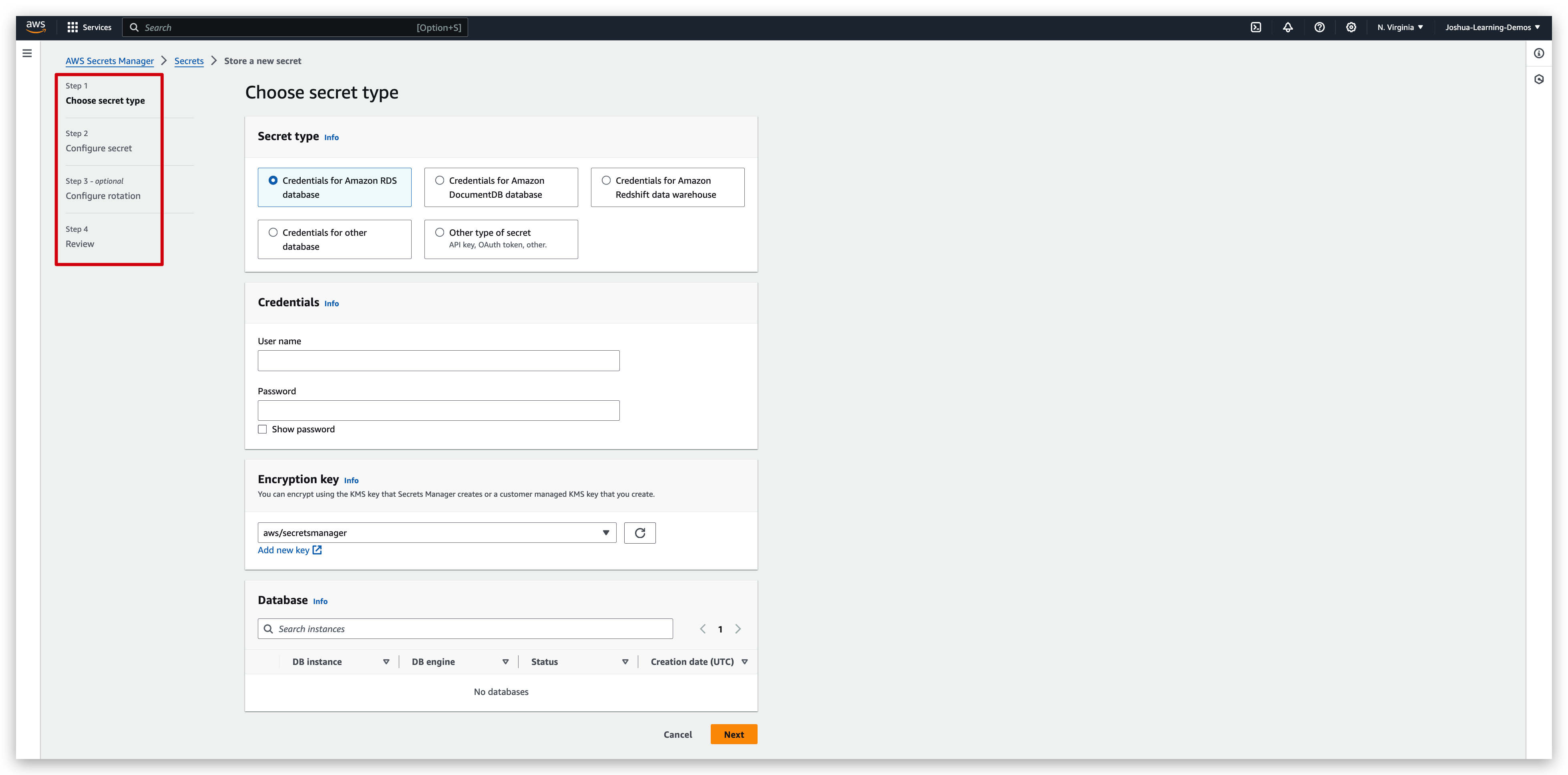Go to next page of database instances
The image size is (1568, 775).
pos(738,628)
